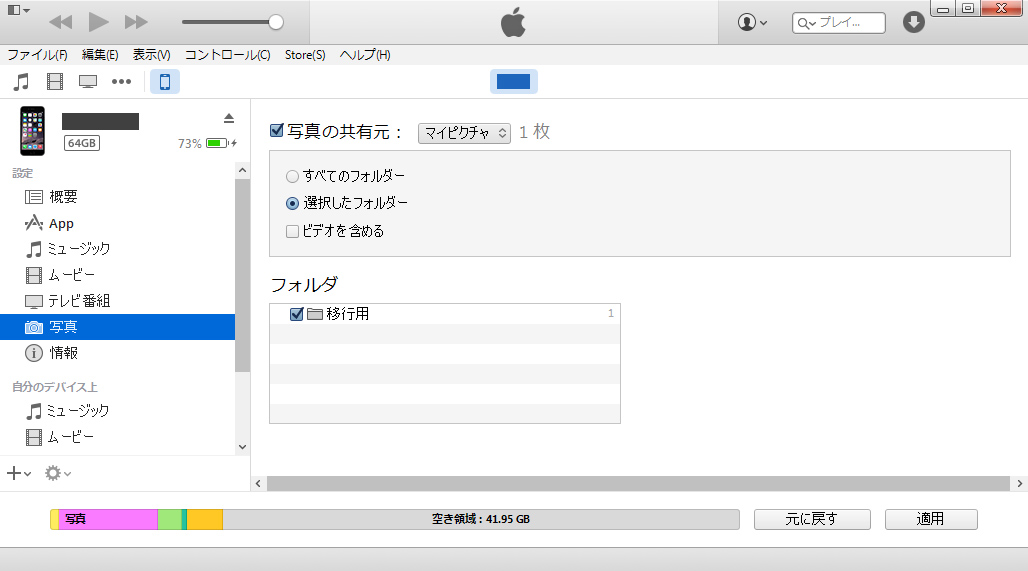Open the Music library icon

(21, 82)
